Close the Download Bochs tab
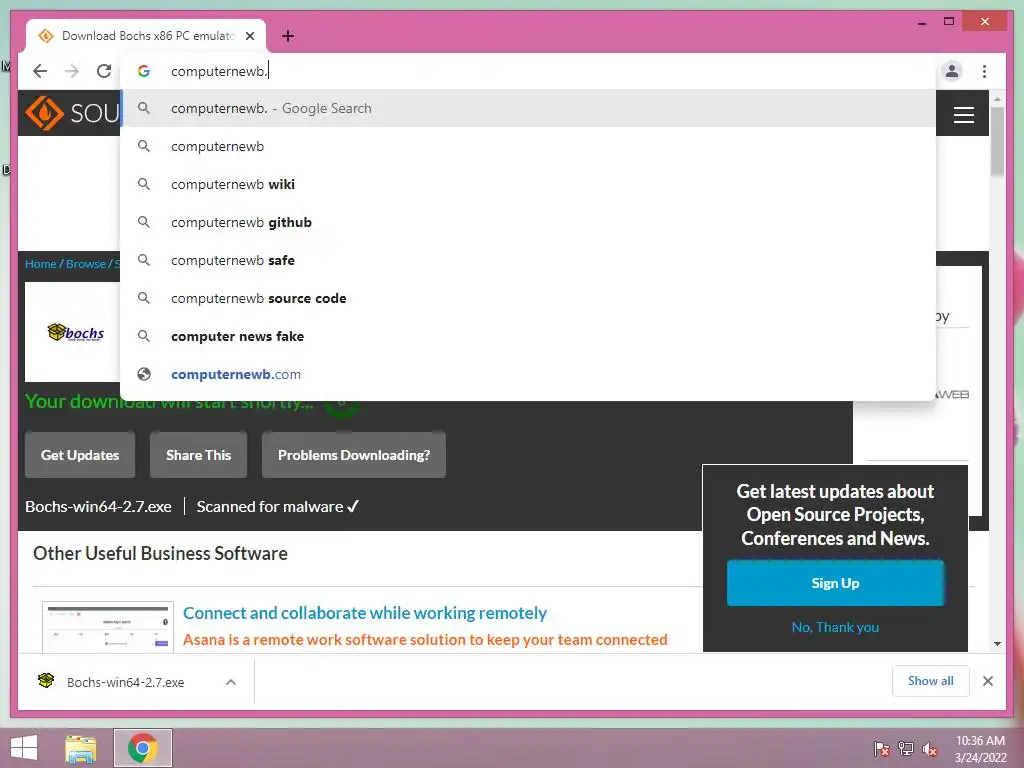Image resolution: width=1024 pixels, height=768 pixels. coord(249,36)
